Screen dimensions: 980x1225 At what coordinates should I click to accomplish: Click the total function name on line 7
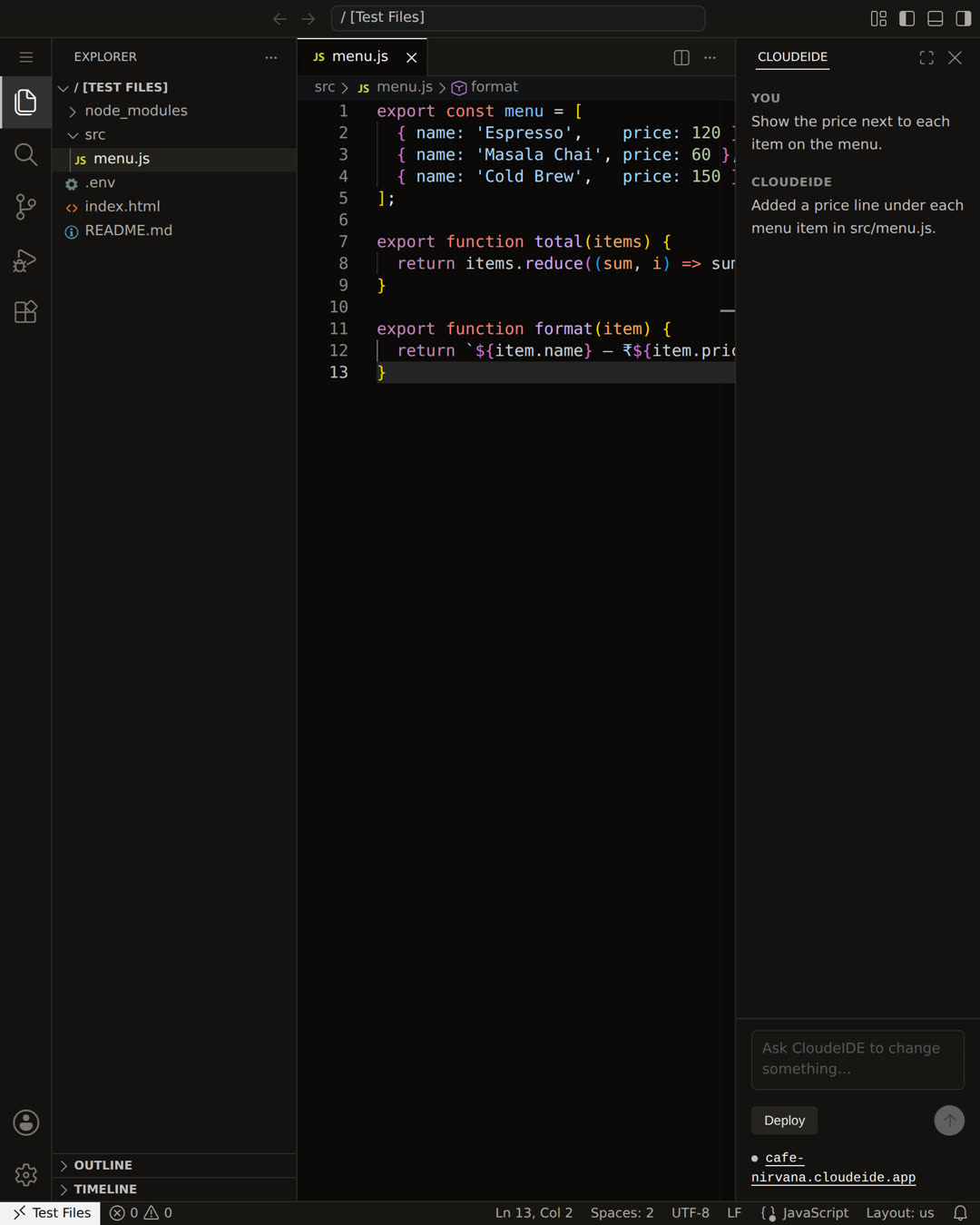558,241
